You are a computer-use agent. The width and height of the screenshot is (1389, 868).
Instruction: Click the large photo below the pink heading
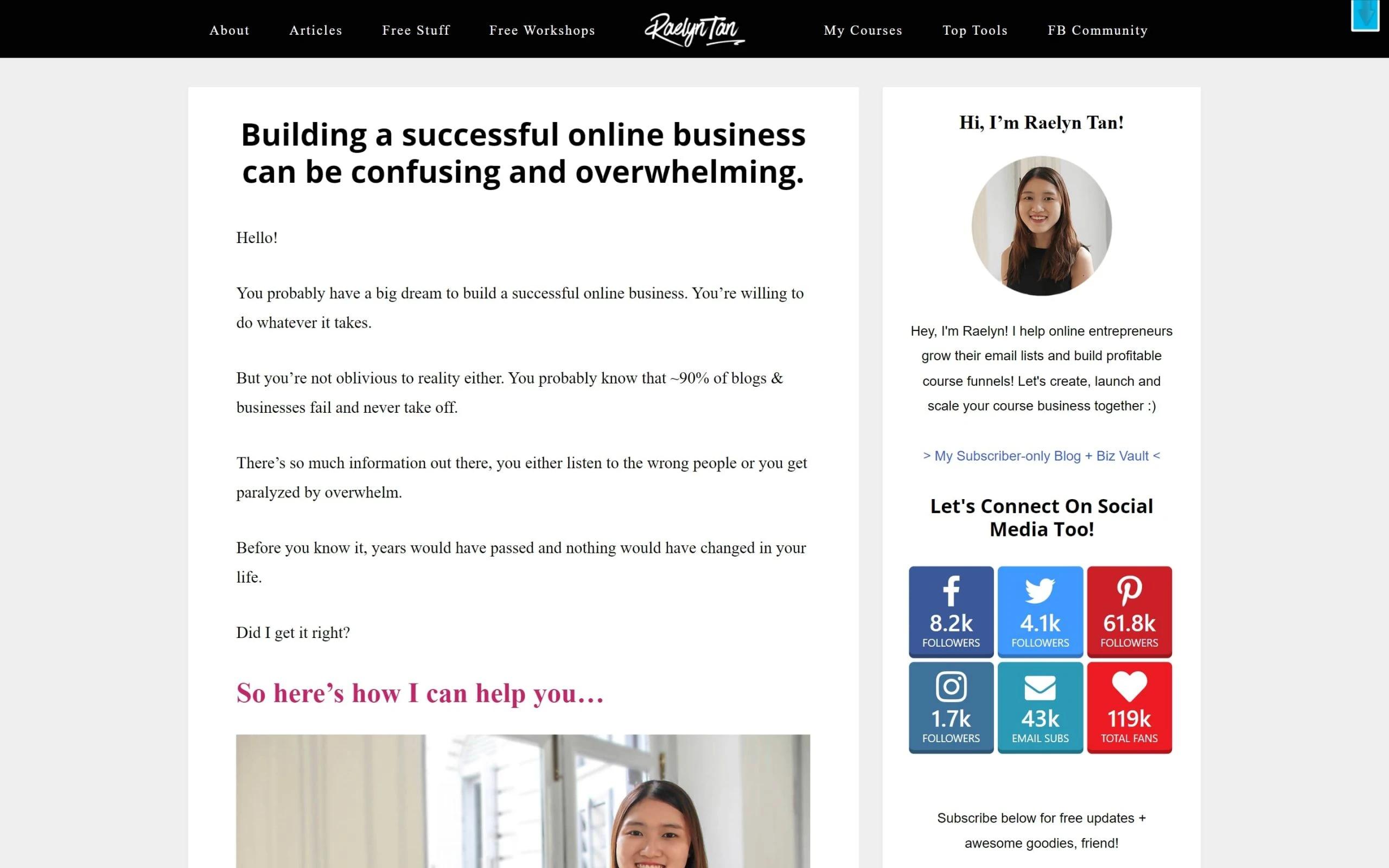click(523, 801)
